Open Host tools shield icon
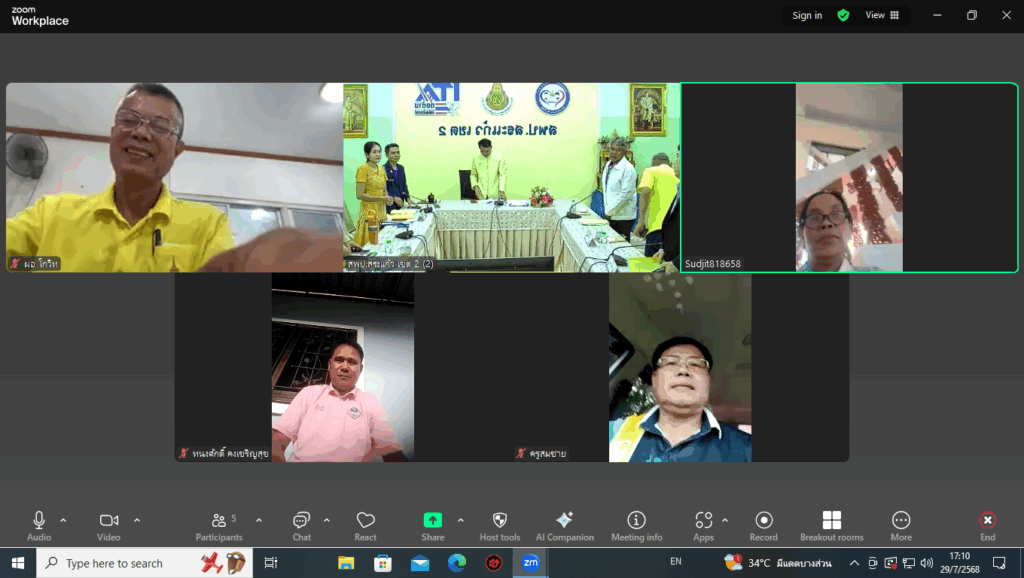The width and height of the screenshot is (1024, 578). 499,525
